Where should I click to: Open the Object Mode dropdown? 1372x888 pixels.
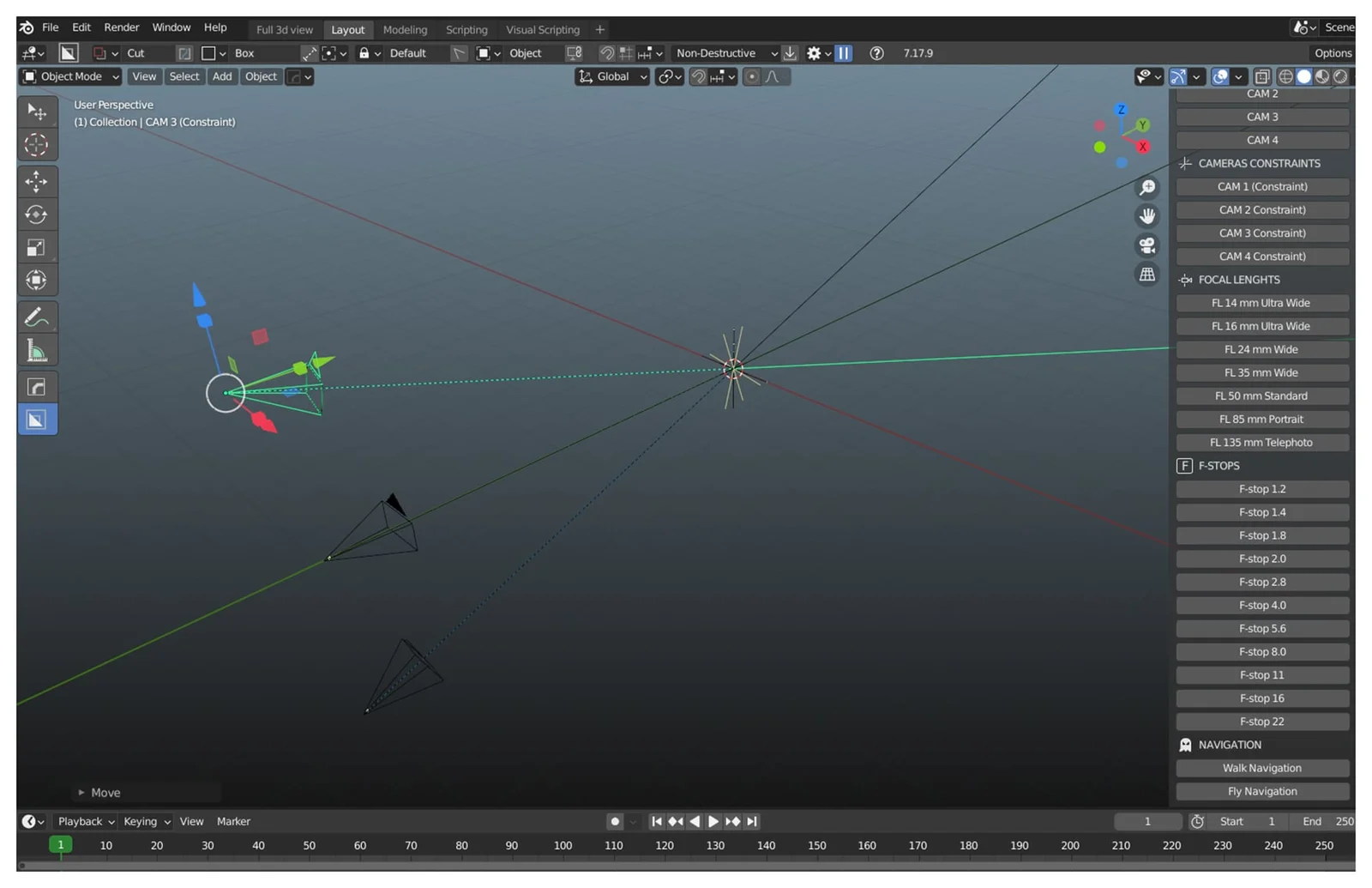(69, 76)
